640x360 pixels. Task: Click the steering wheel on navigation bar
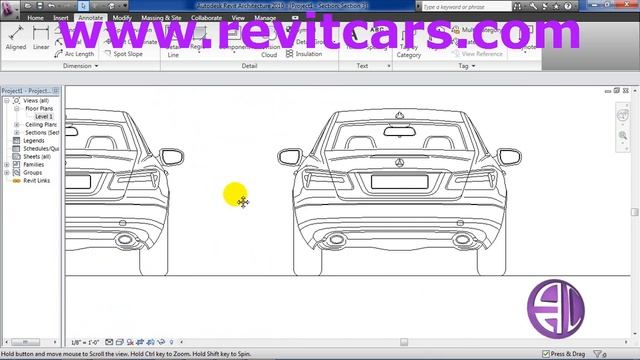(622, 116)
